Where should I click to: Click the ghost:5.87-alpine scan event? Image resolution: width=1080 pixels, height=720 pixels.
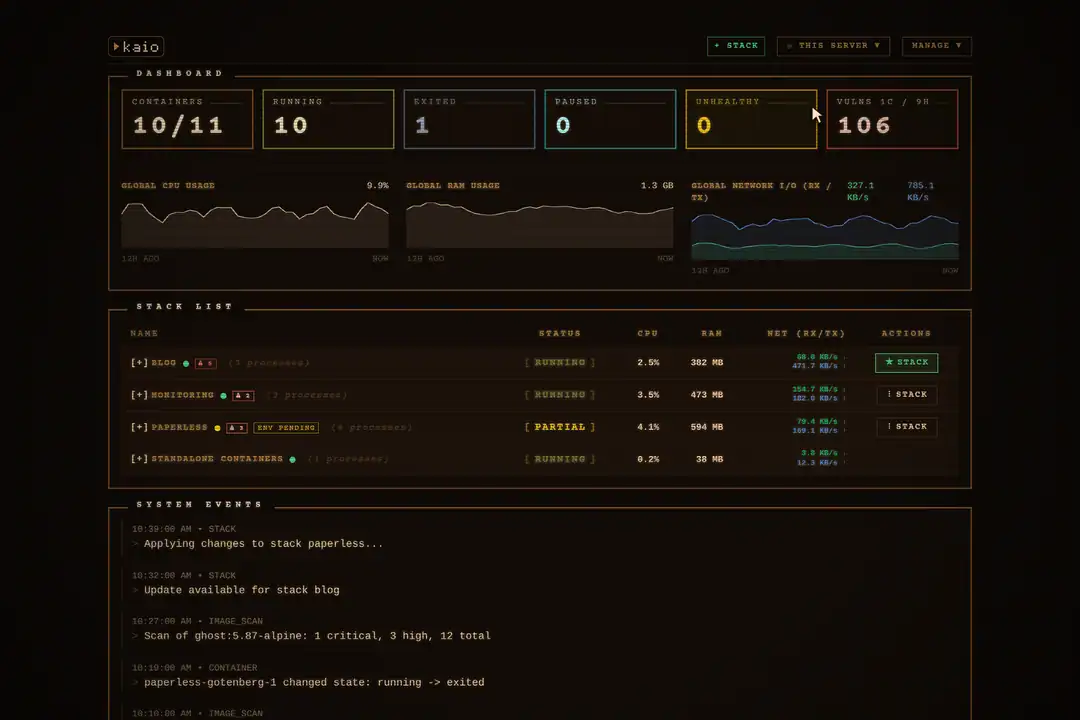(x=318, y=636)
